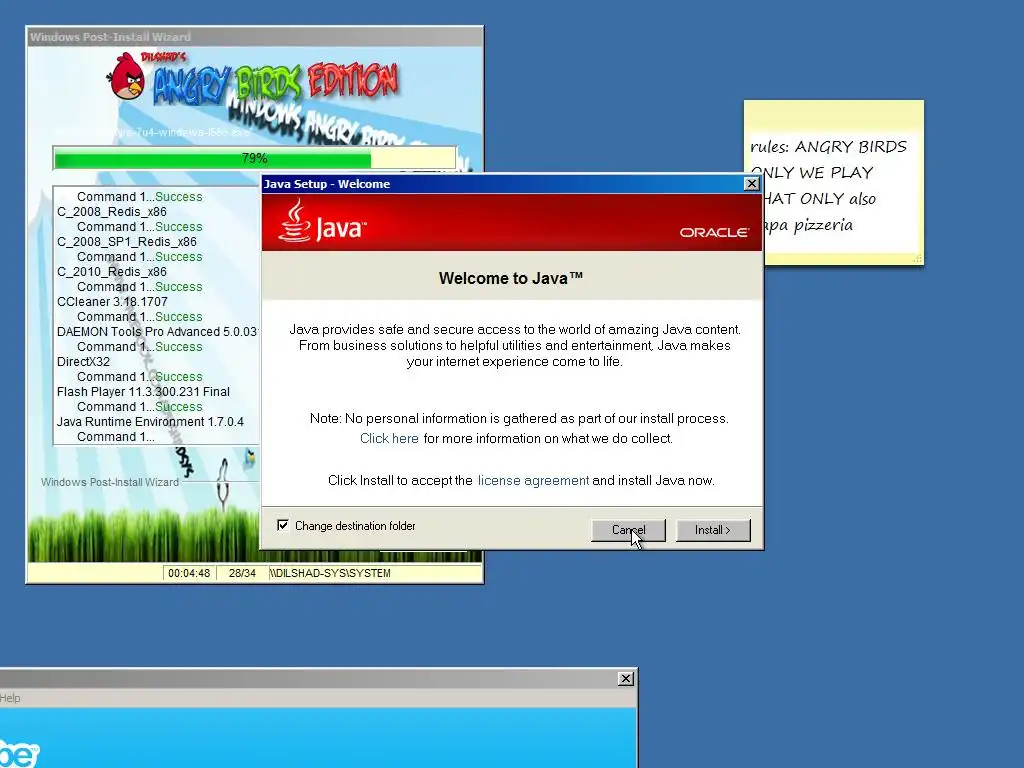Click the Windows Post-Install Wizard title bar

click(x=255, y=37)
